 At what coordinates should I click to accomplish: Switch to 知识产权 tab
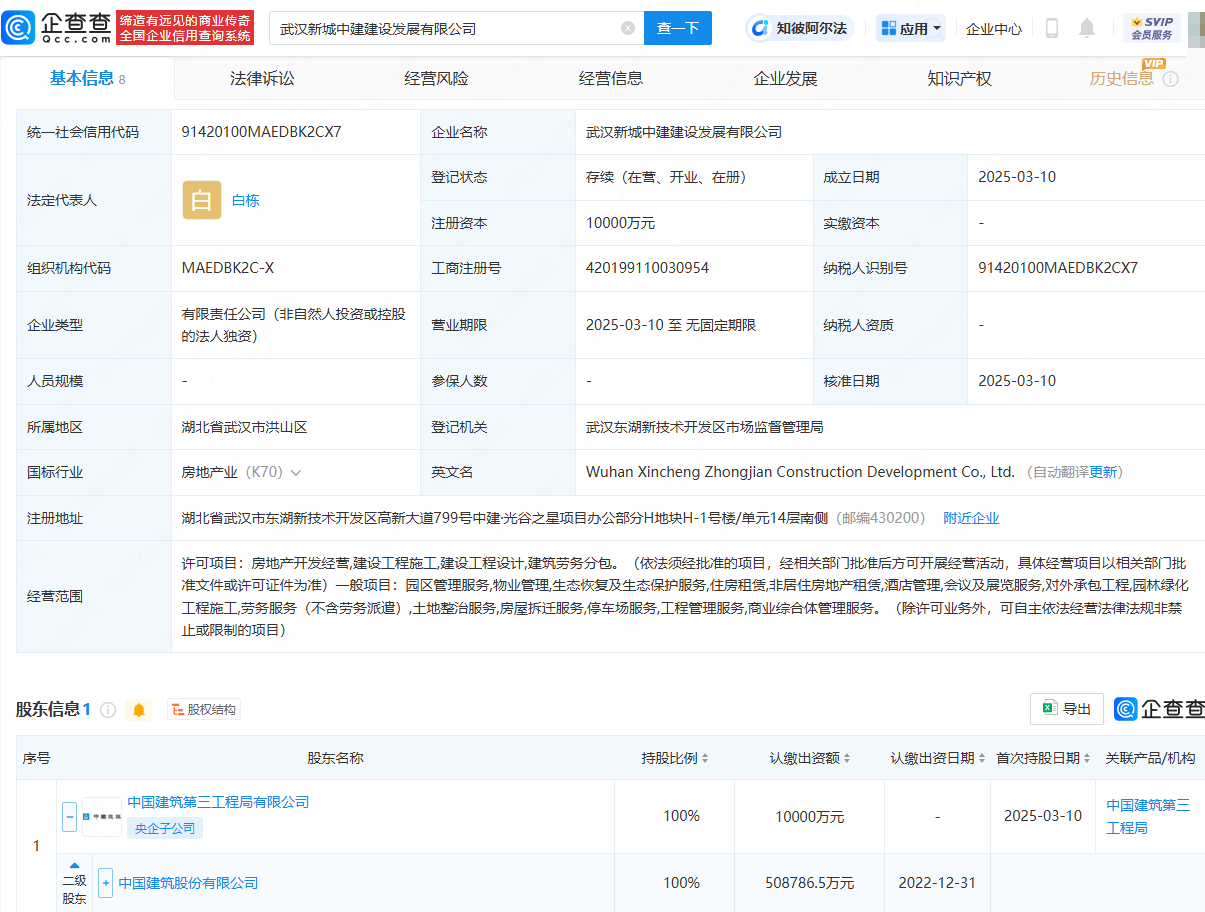click(x=959, y=78)
